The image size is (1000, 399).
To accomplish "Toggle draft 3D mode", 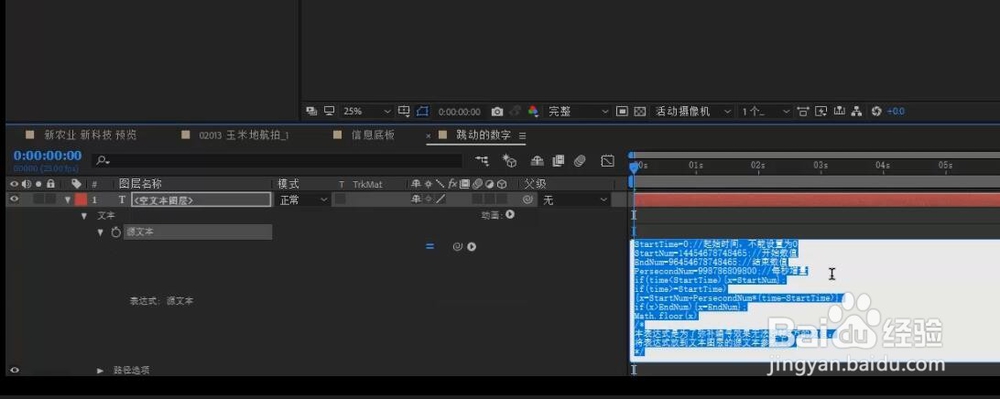I will (x=510, y=161).
